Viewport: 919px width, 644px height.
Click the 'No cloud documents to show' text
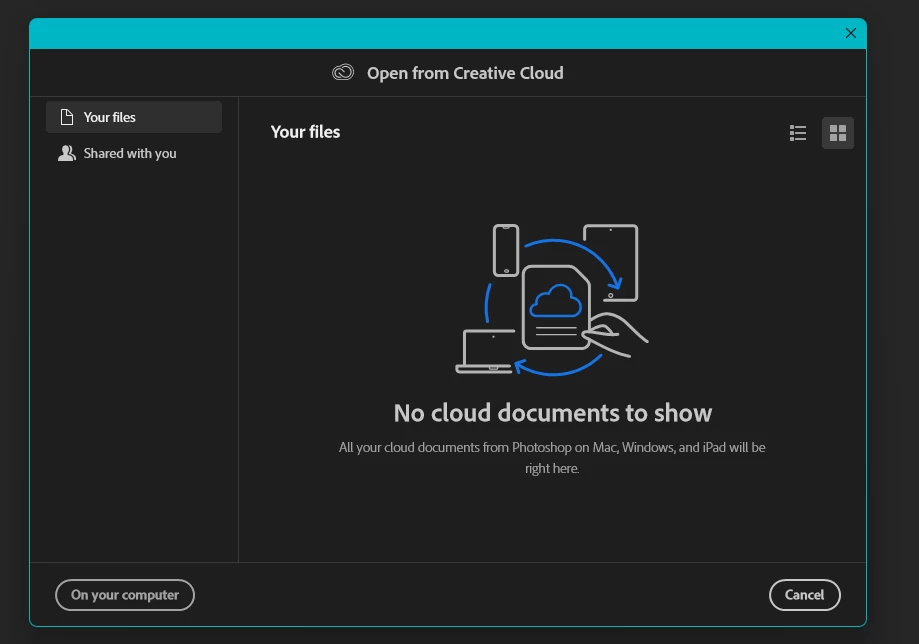tap(553, 413)
